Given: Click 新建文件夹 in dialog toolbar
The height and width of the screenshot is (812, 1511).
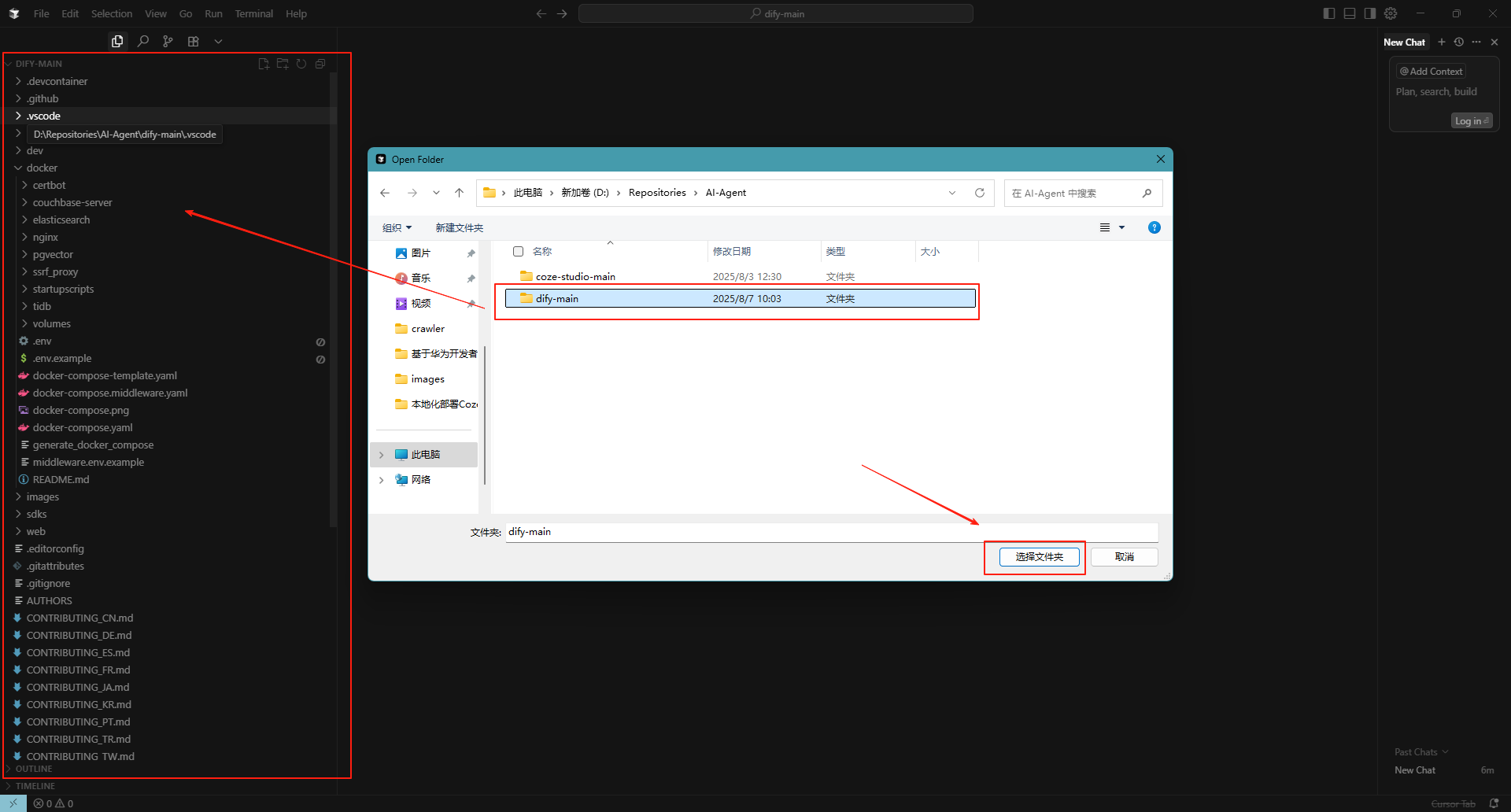Looking at the screenshot, I should click(460, 227).
